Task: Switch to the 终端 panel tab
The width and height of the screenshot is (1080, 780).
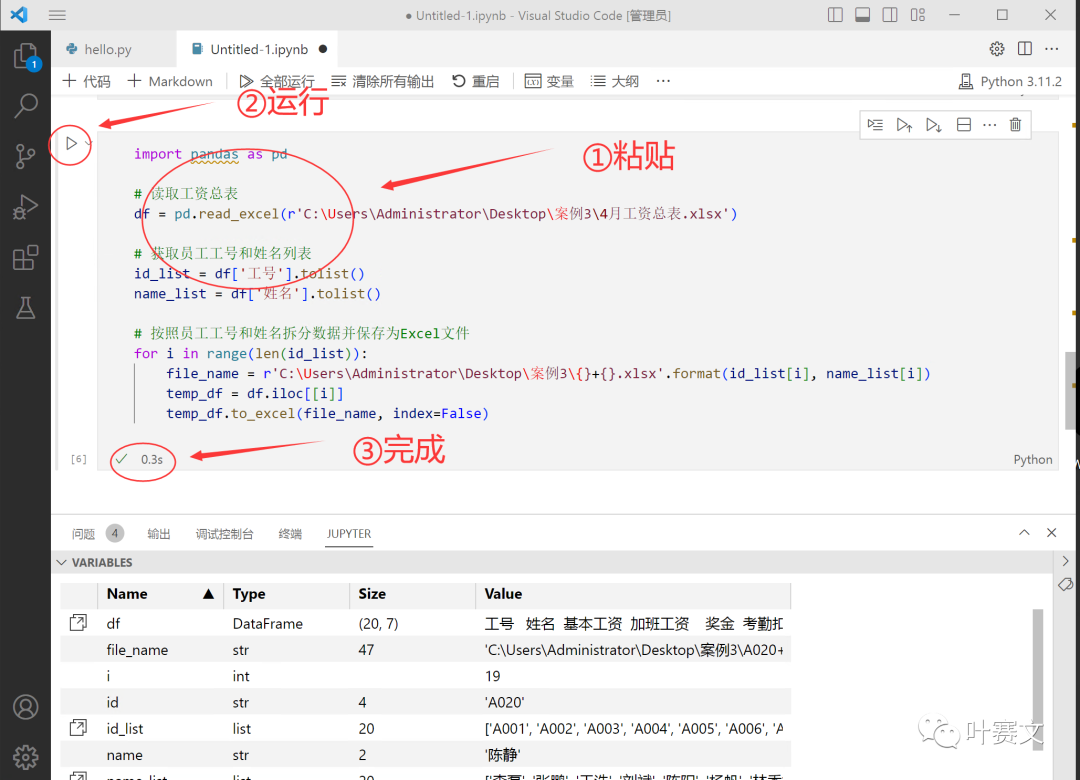Action: click(x=289, y=533)
